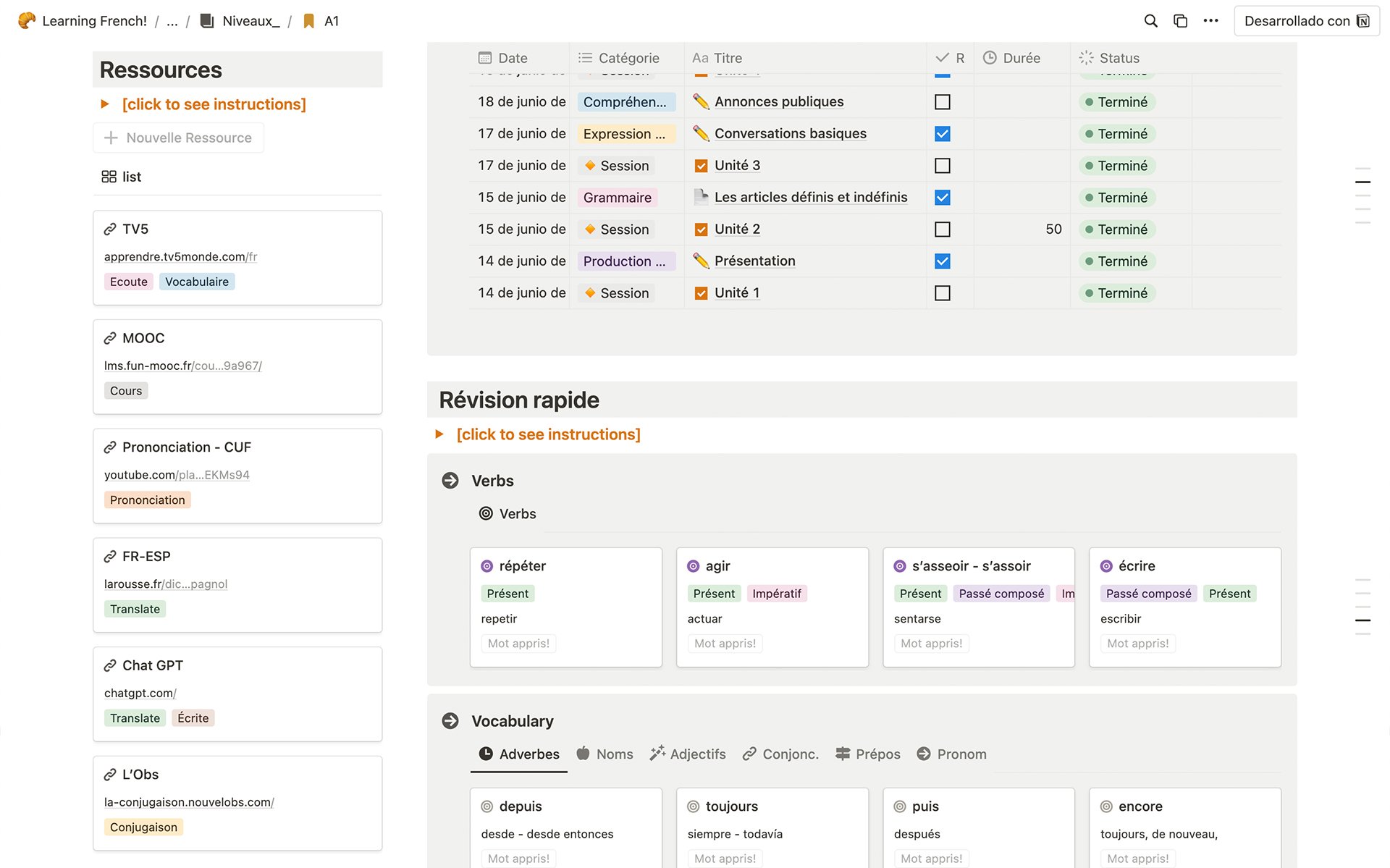
Task: Collapse the Verbs section toggle arrow
Action: 451,479
